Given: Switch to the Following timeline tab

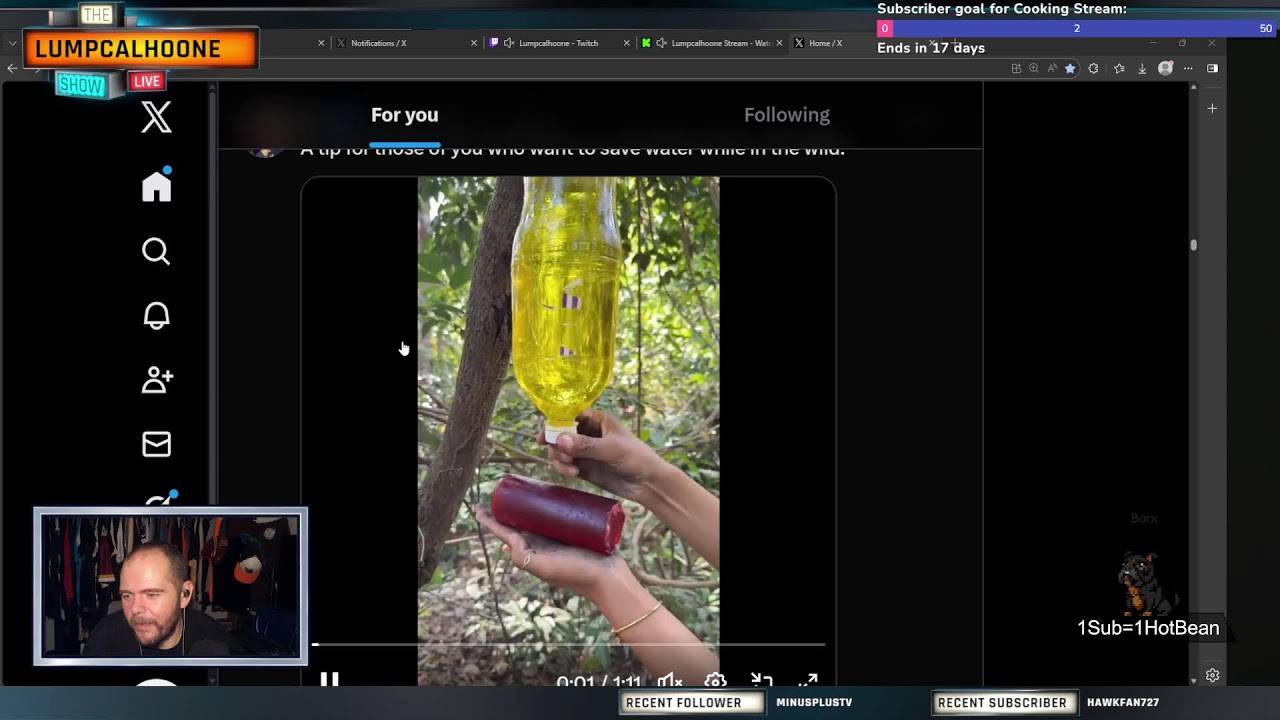Looking at the screenshot, I should (787, 115).
